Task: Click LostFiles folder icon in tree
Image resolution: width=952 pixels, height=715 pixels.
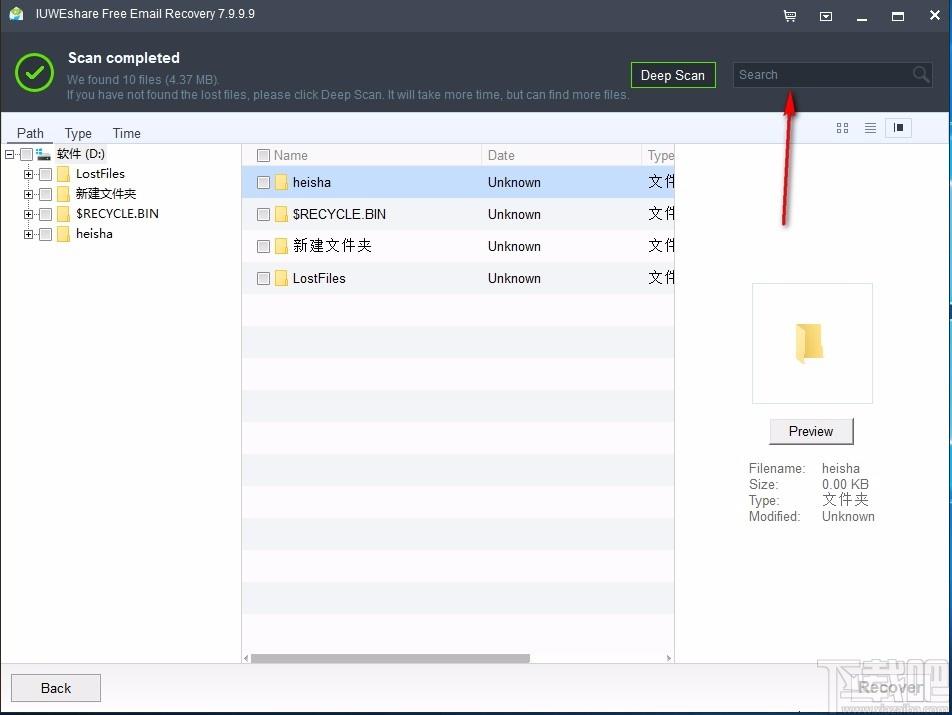Action: point(64,174)
